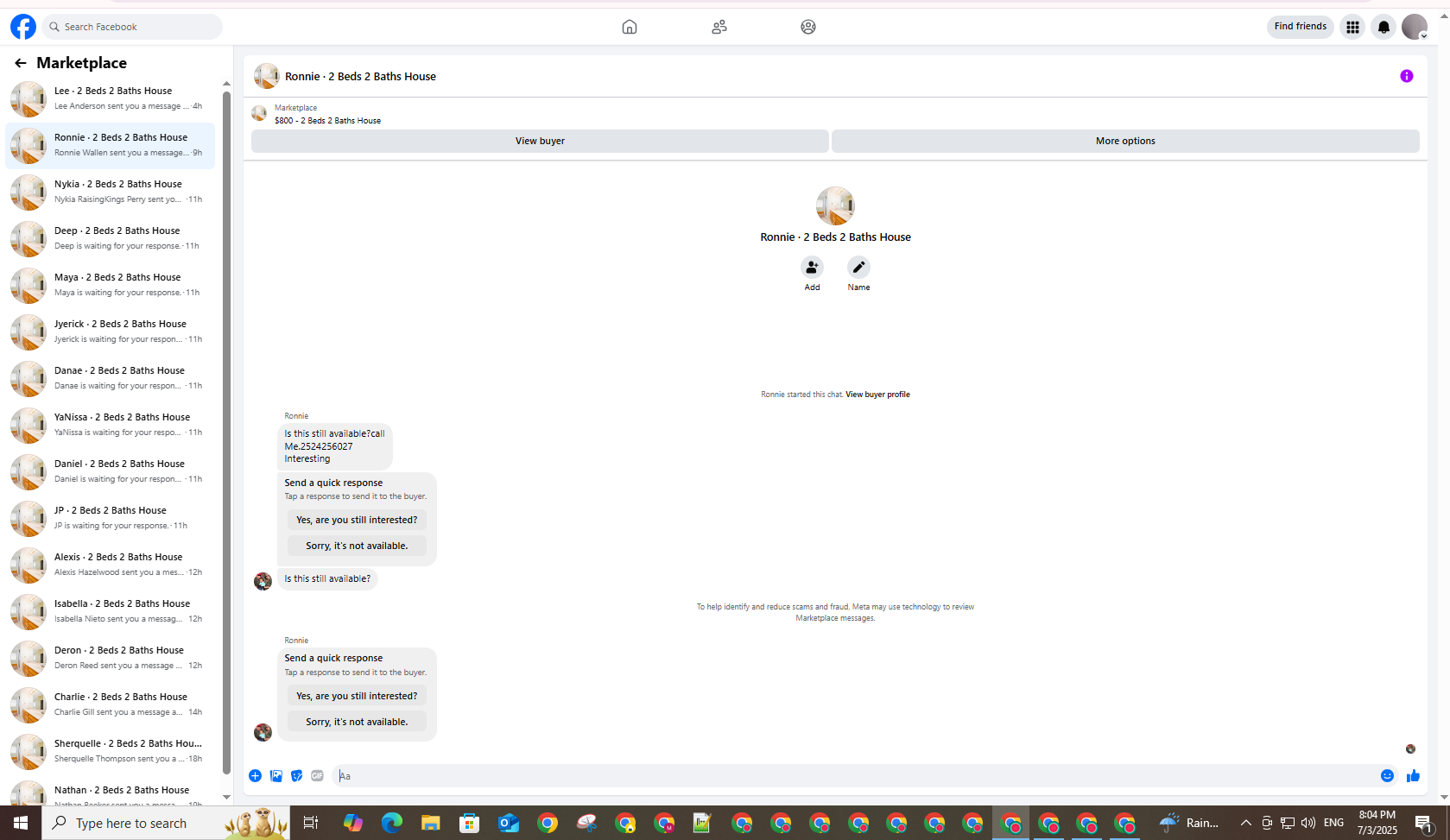Viewport: 1450px width, 840px height.
Task: Open Maya 2 Beds 2 Baths House chat
Action: pyautogui.click(x=111, y=286)
